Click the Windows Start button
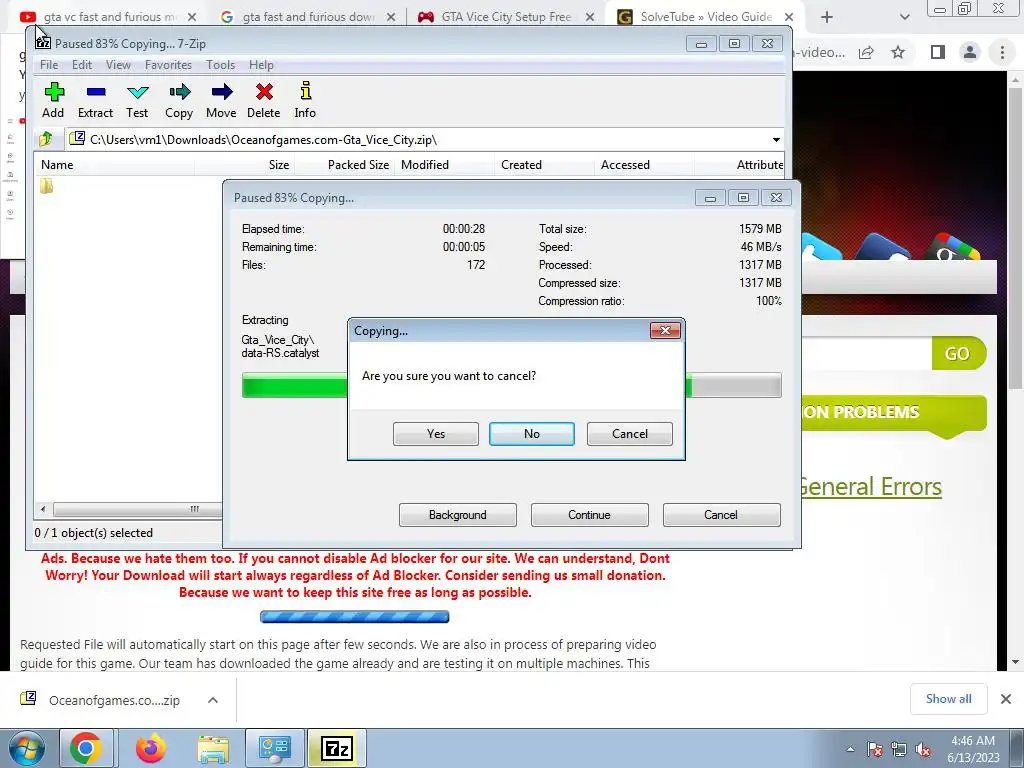This screenshot has width=1024, height=768. click(26, 748)
